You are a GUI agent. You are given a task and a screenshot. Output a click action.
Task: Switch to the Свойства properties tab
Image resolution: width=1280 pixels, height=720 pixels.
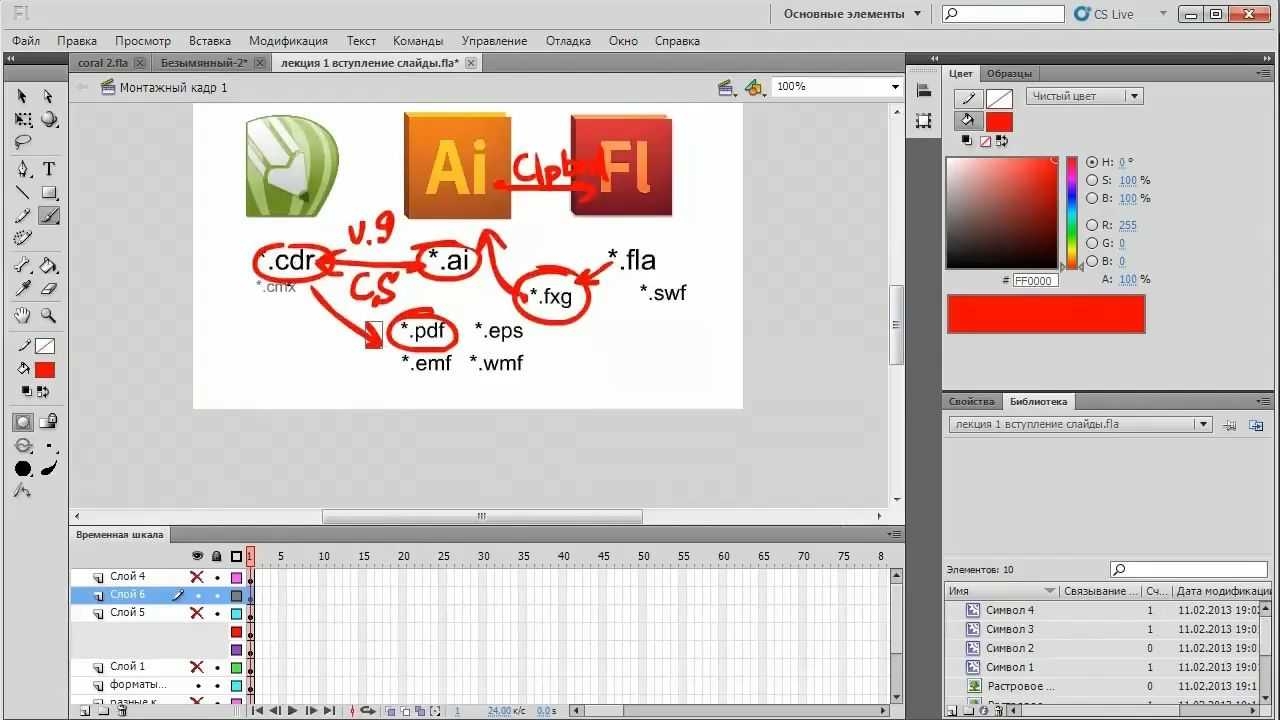pyautogui.click(x=972, y=401)
